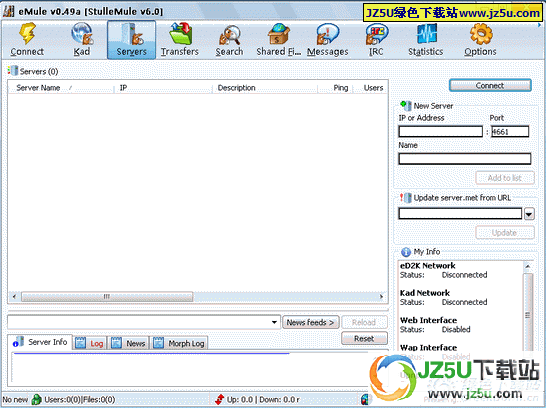546x408 pixels.
Task: Click the Servers (0) list header icon
Action: [x=13, y=71]
